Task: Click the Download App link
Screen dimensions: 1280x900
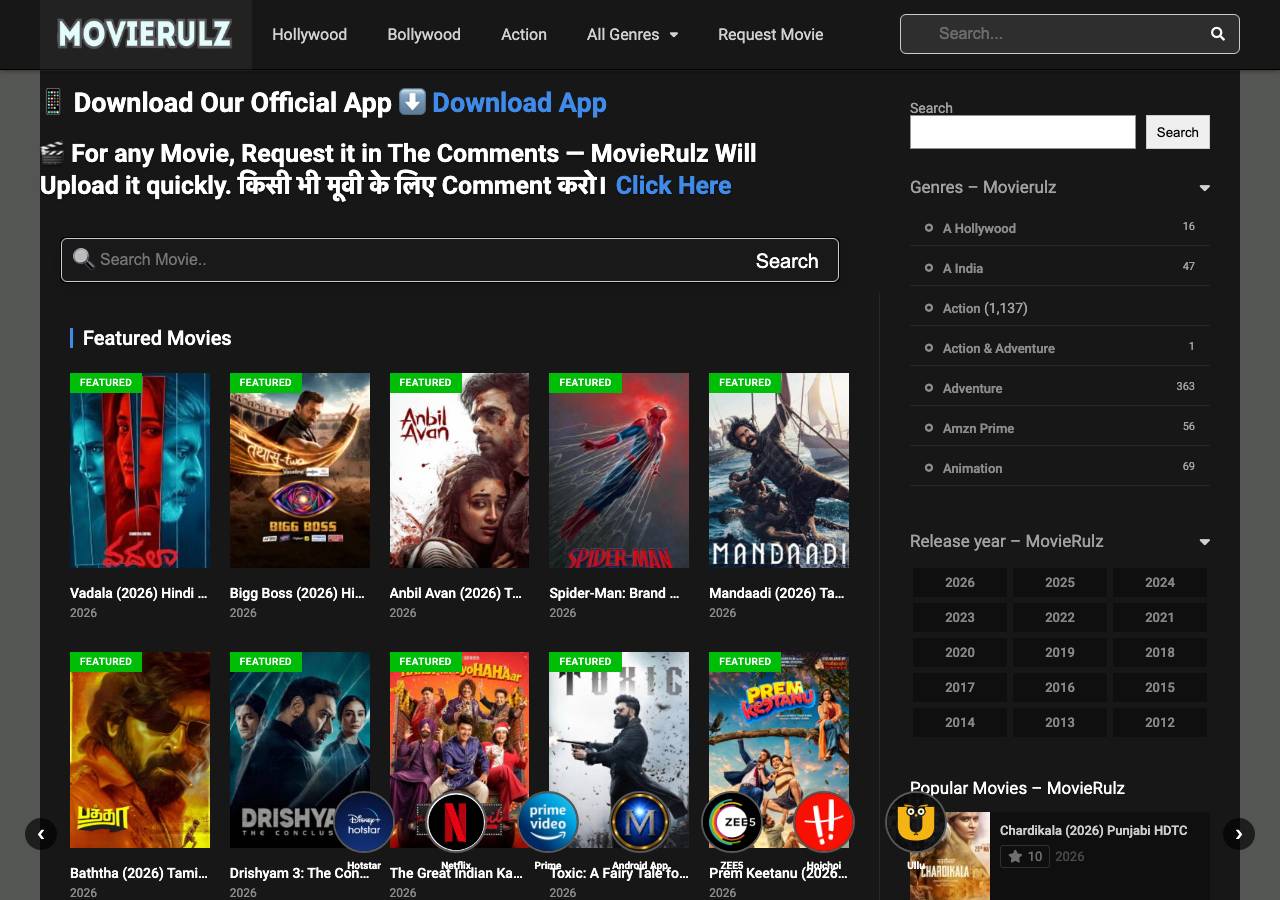Action: (x=519, y=103)
